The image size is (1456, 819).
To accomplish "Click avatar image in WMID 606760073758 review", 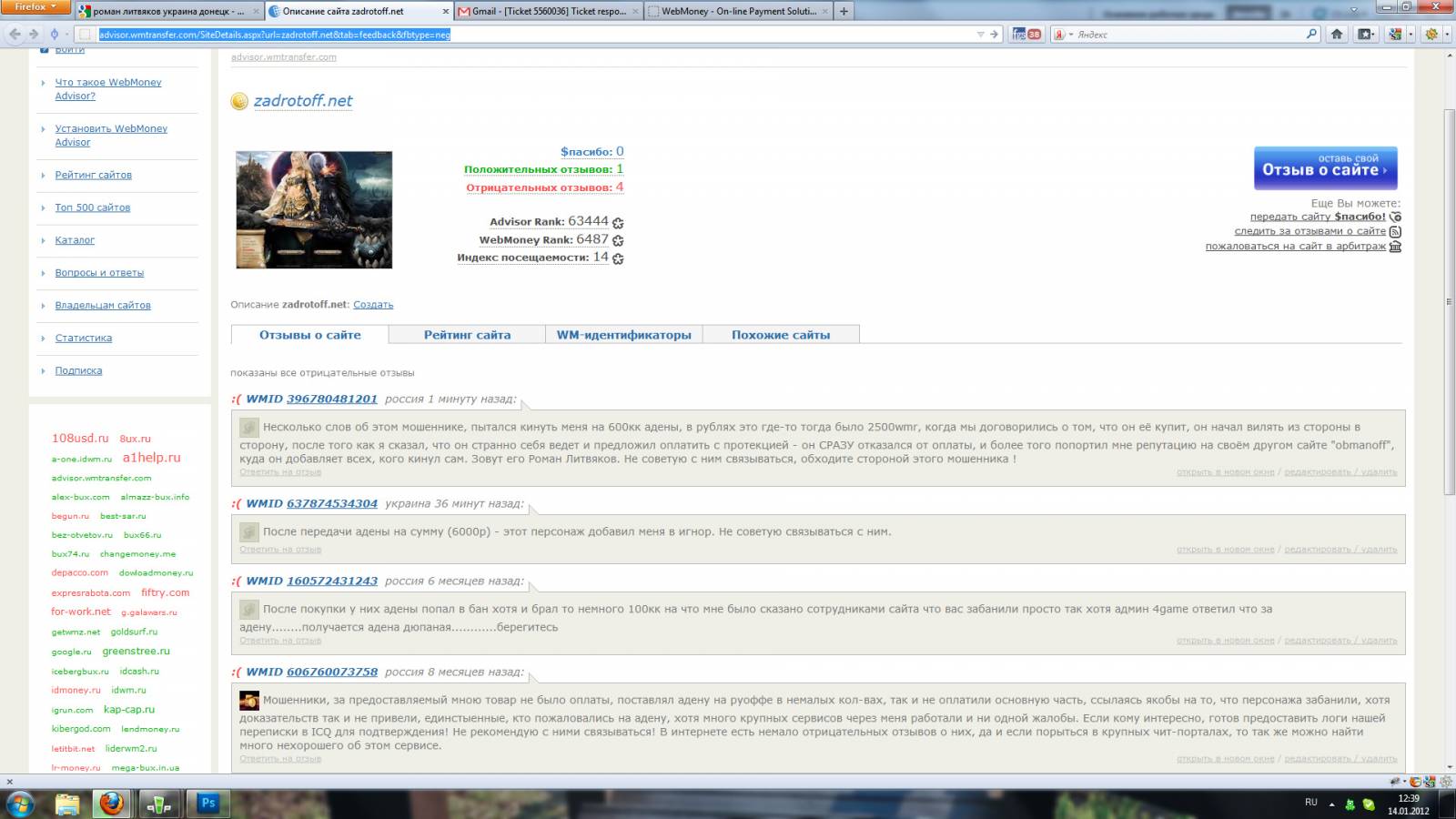I will [x=249, y=700].
